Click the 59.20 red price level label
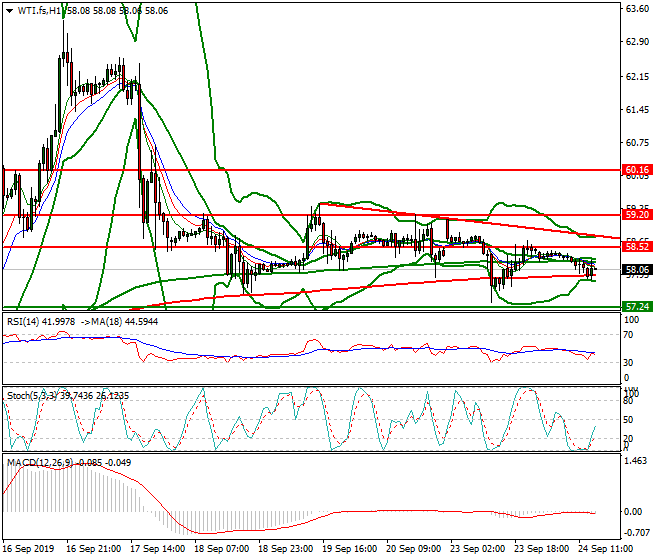The height and width of the screenshot is (560, 660). click(x=637, y=215)
